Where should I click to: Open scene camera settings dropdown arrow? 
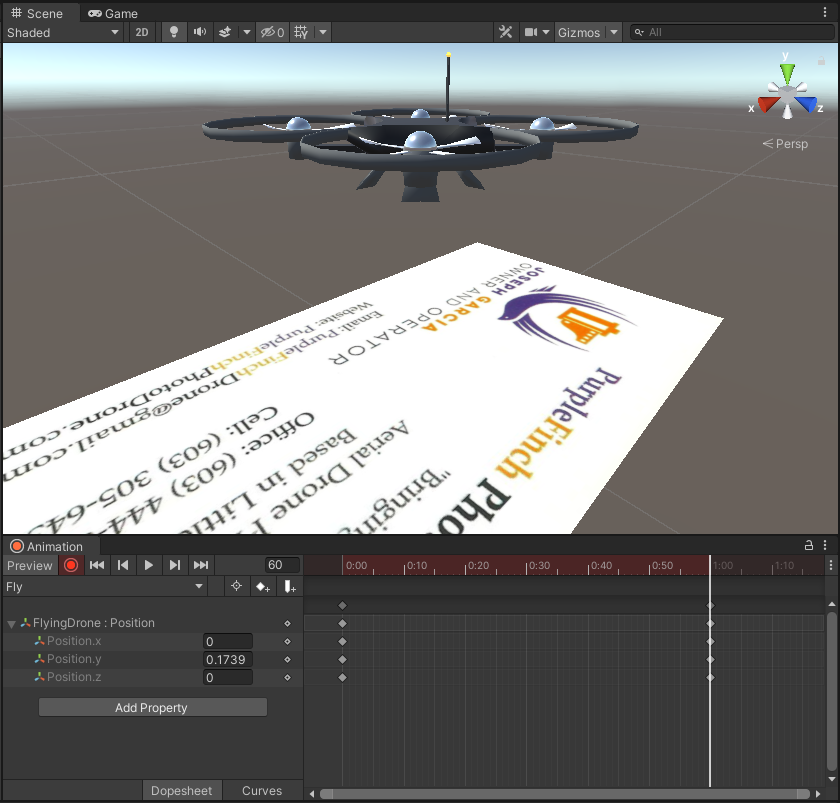click(x=546, y=32)
